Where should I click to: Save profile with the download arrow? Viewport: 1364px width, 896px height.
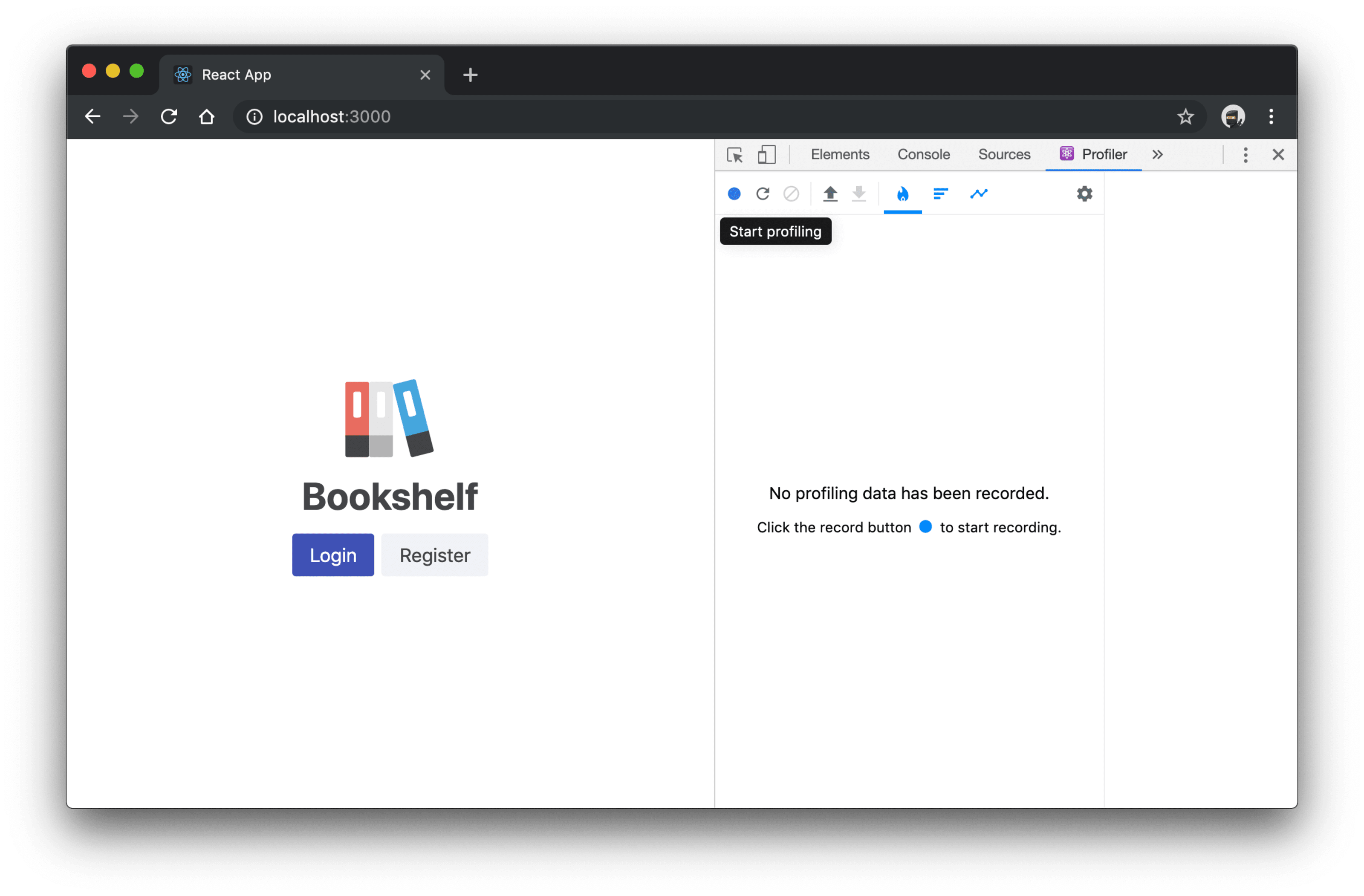click(x=859, y=194)
